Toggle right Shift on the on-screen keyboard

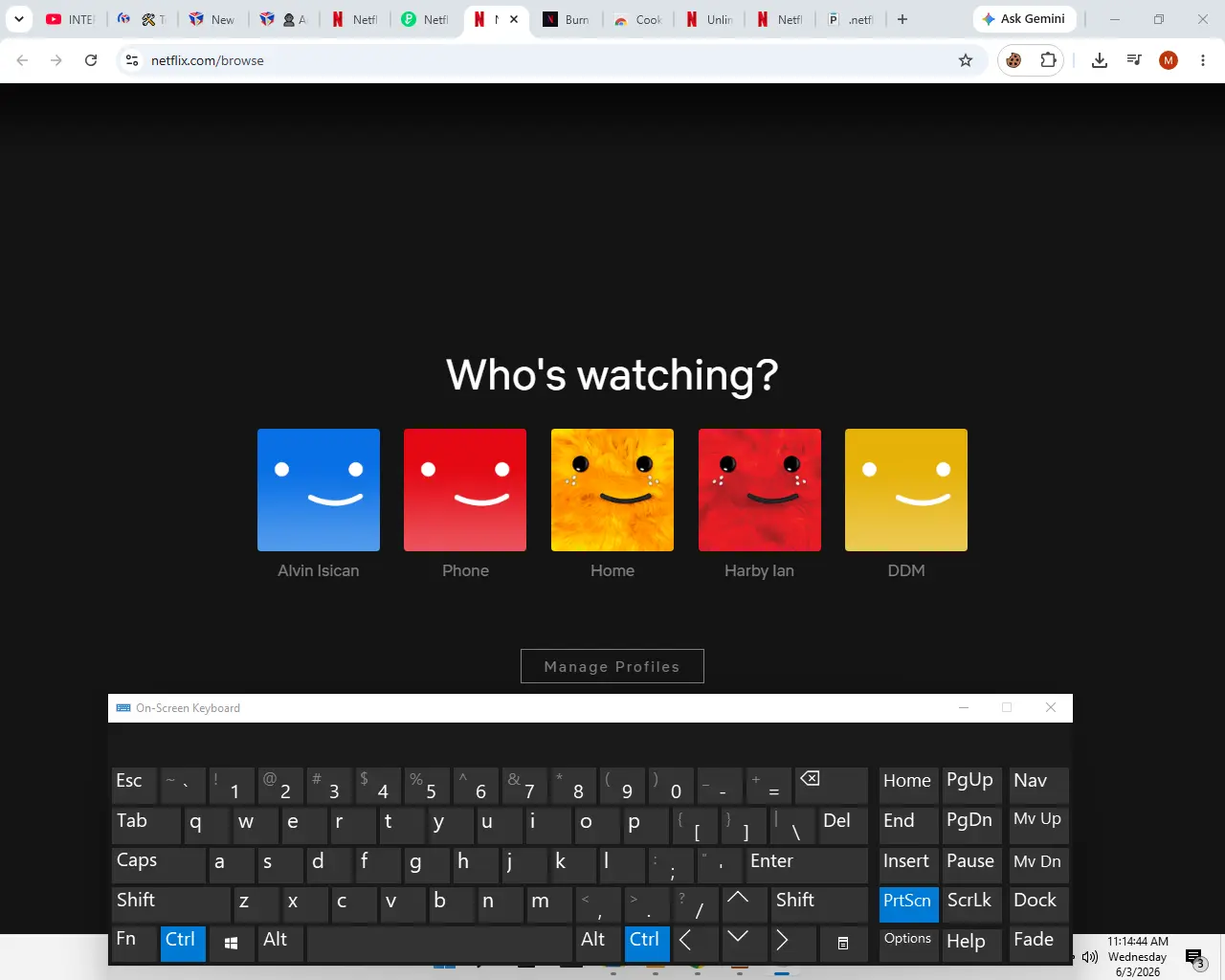click(x=819, y=902)
